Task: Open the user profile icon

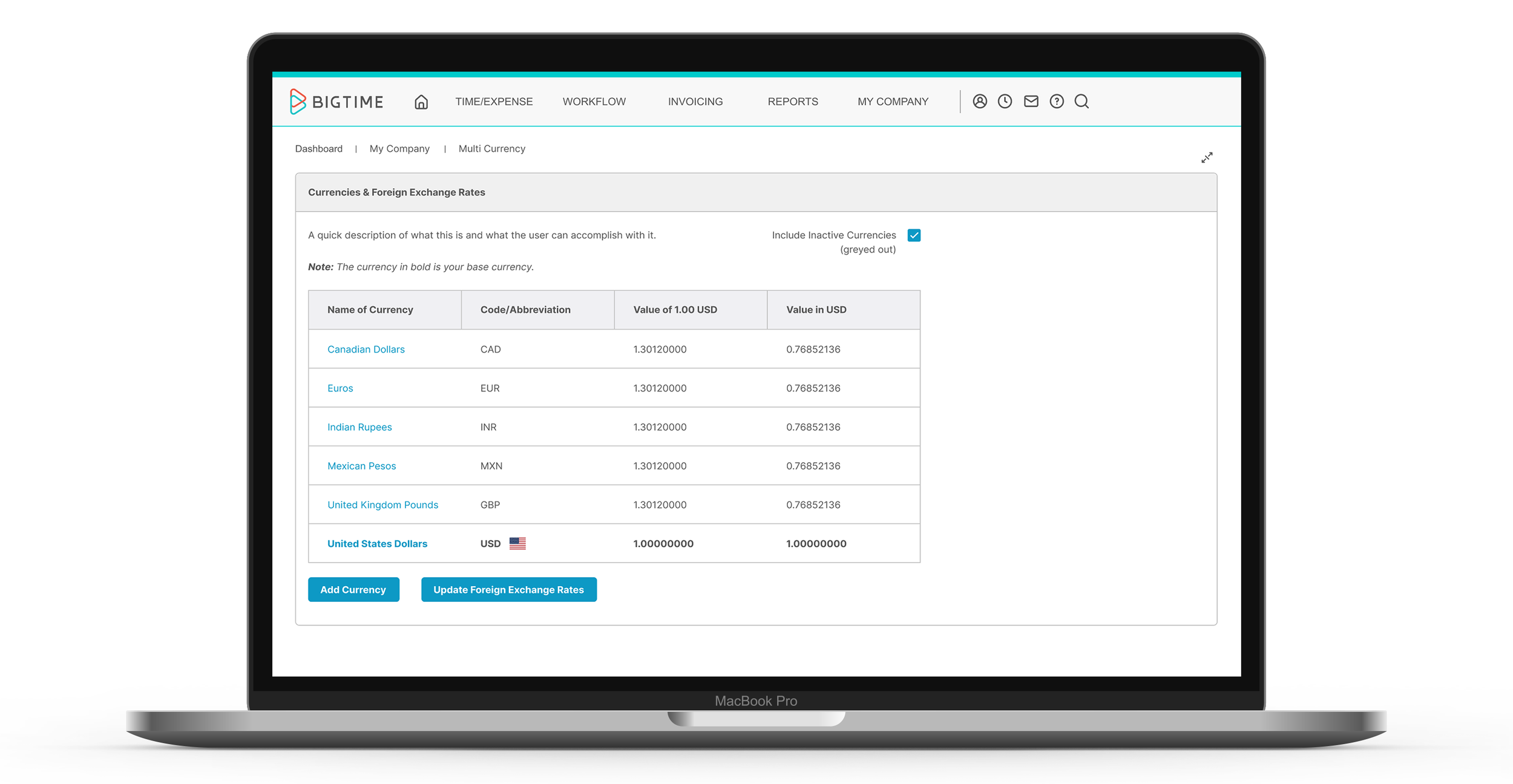Action: (980, 102)
